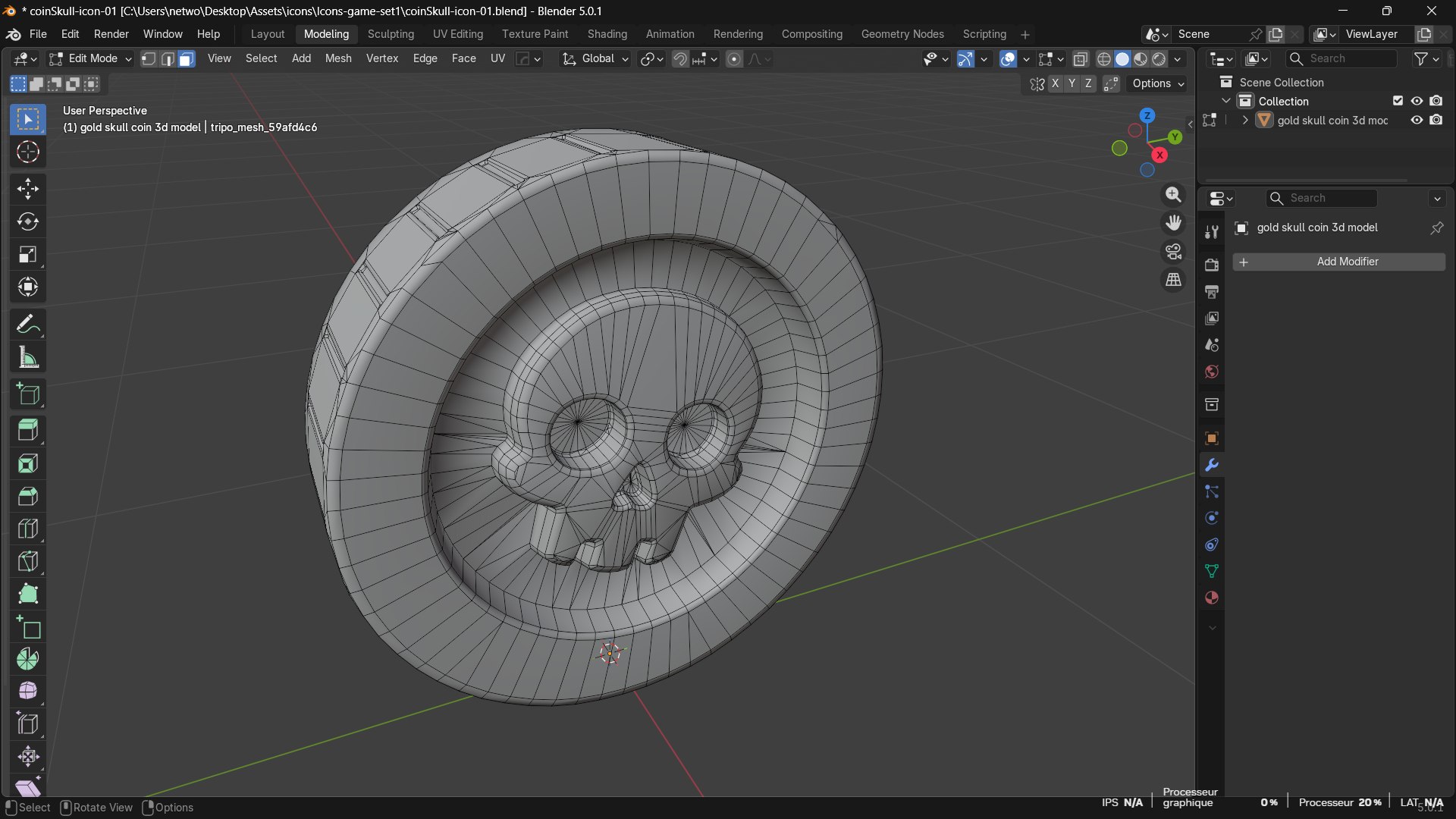
Task: Switch to UV Editing workspace tab
Action: click(x=457, y=34)
